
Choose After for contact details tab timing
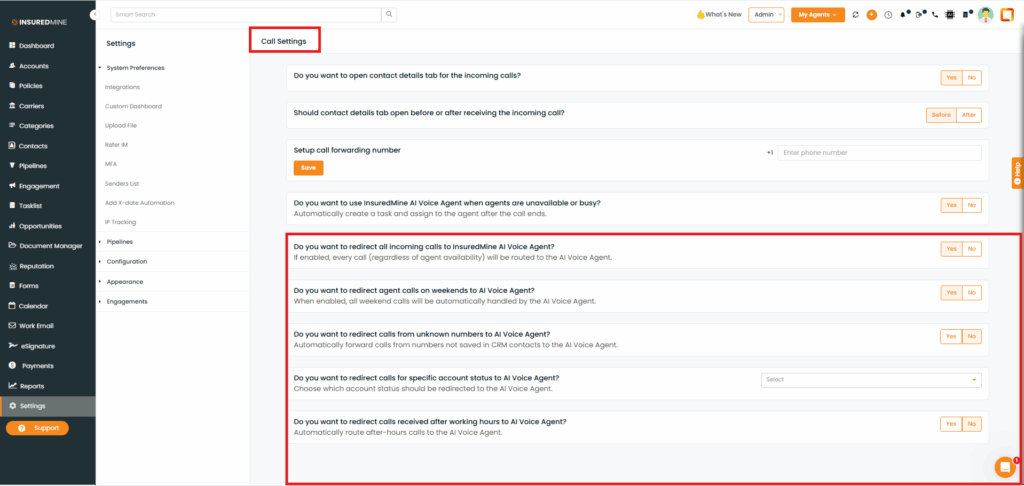click(968, 115)
